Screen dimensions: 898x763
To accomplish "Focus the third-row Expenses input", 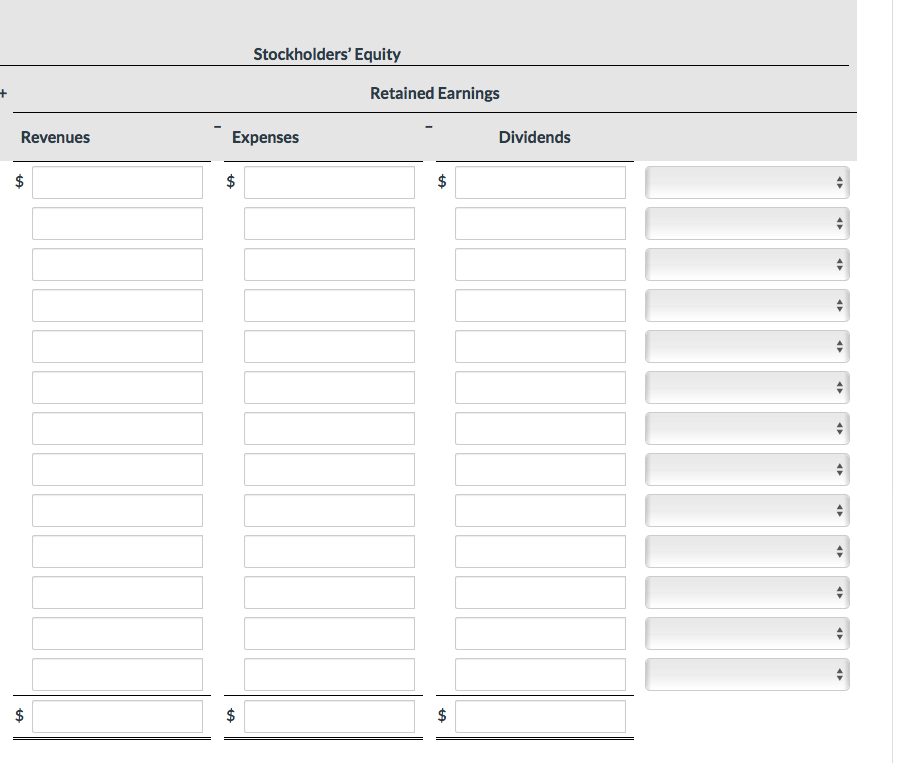I will point(329,265).
